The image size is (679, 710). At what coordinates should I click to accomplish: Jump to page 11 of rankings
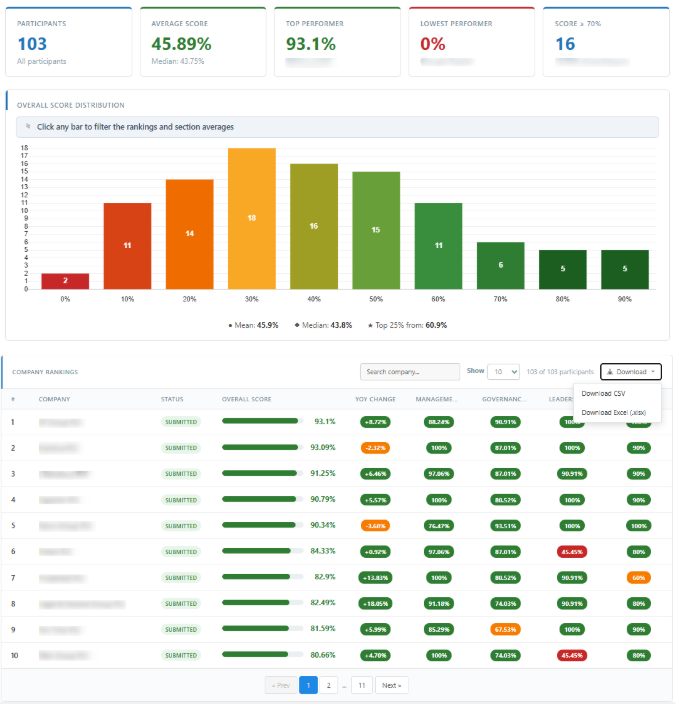point(362,685)
